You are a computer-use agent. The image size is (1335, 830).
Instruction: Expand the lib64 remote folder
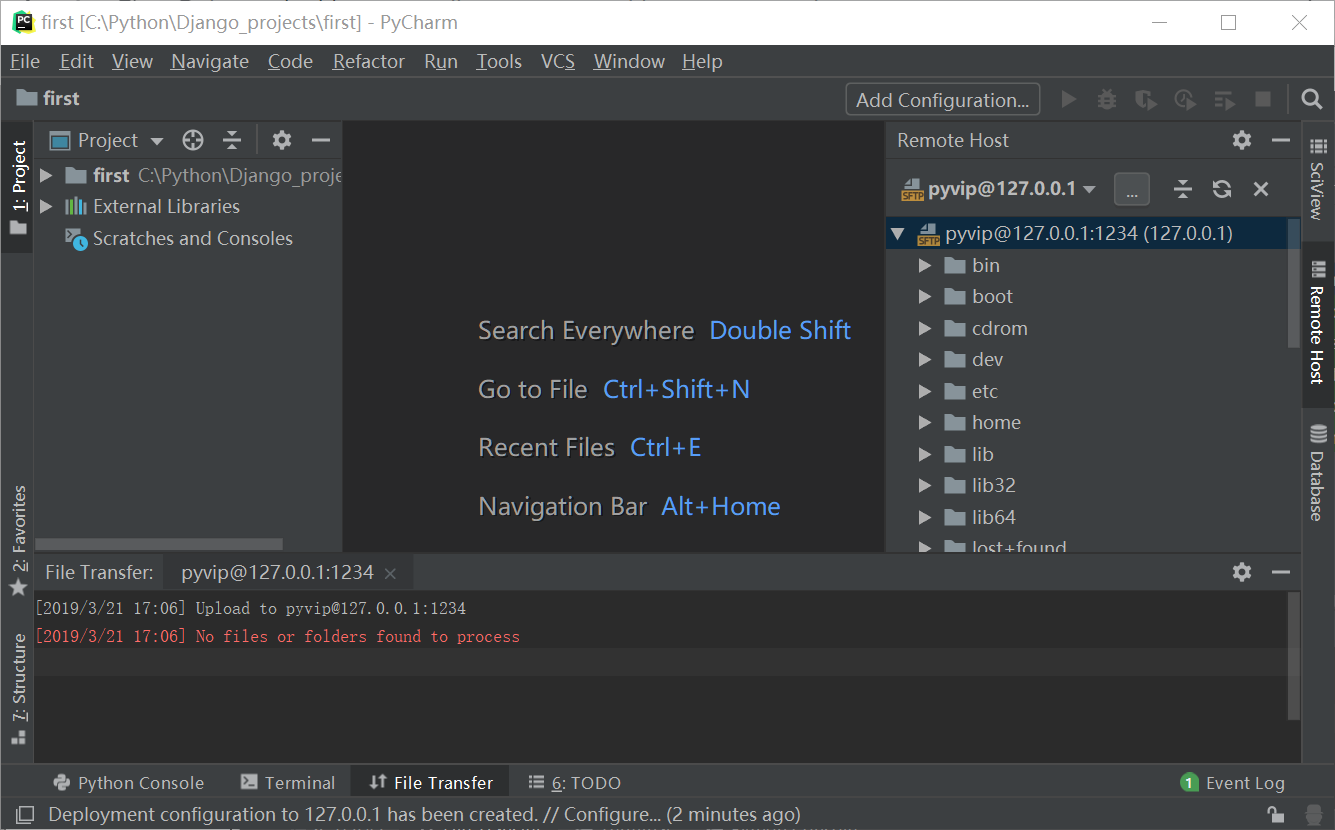(x=925, y=517)
